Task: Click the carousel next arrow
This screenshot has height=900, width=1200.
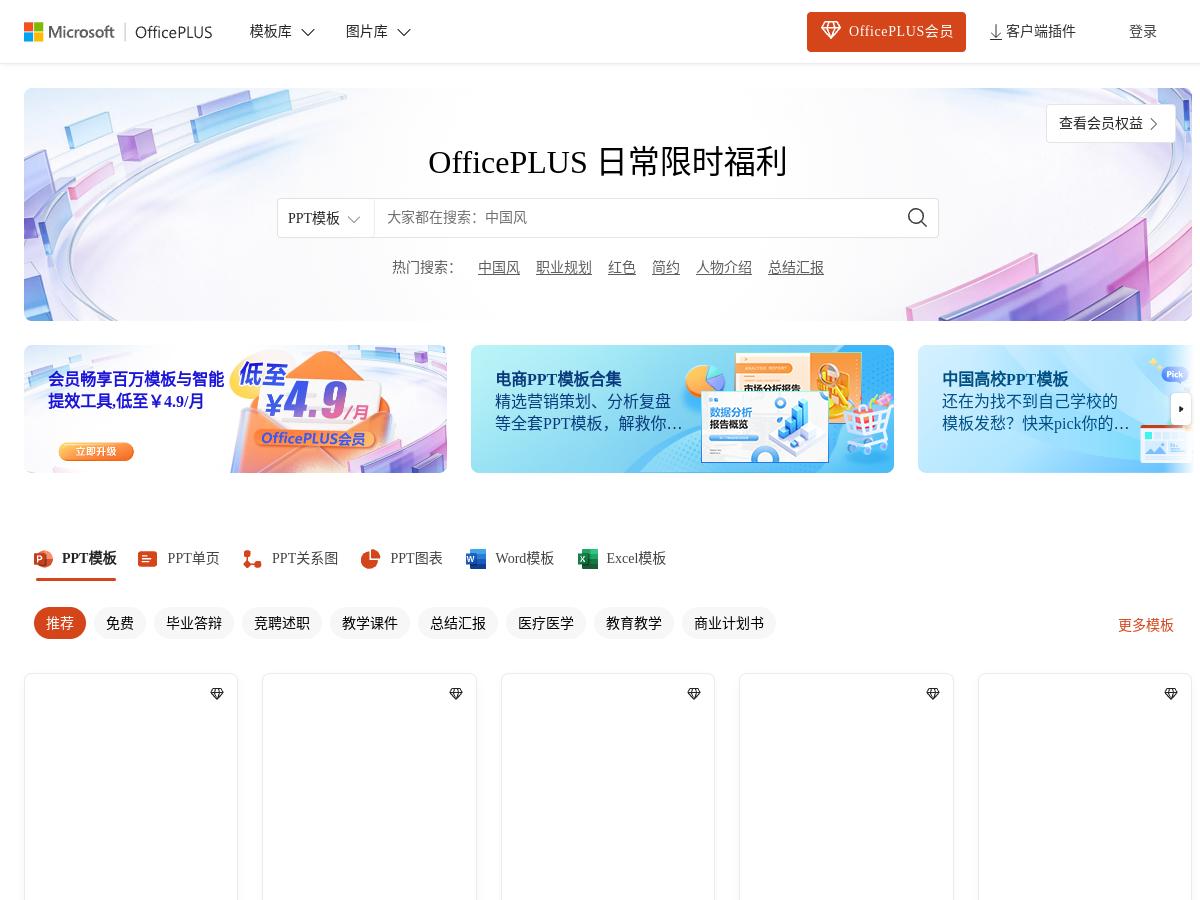Action: 1181,409
